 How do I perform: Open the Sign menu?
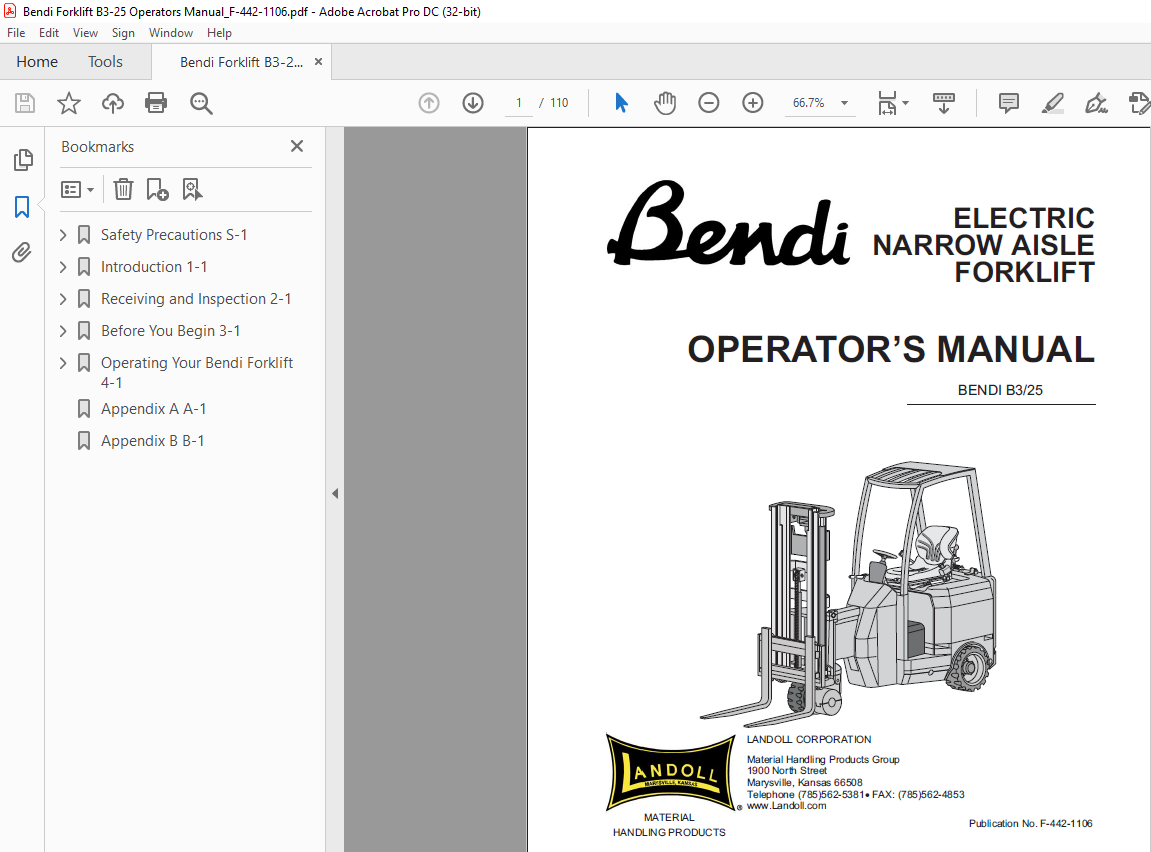tap(123, 33)
